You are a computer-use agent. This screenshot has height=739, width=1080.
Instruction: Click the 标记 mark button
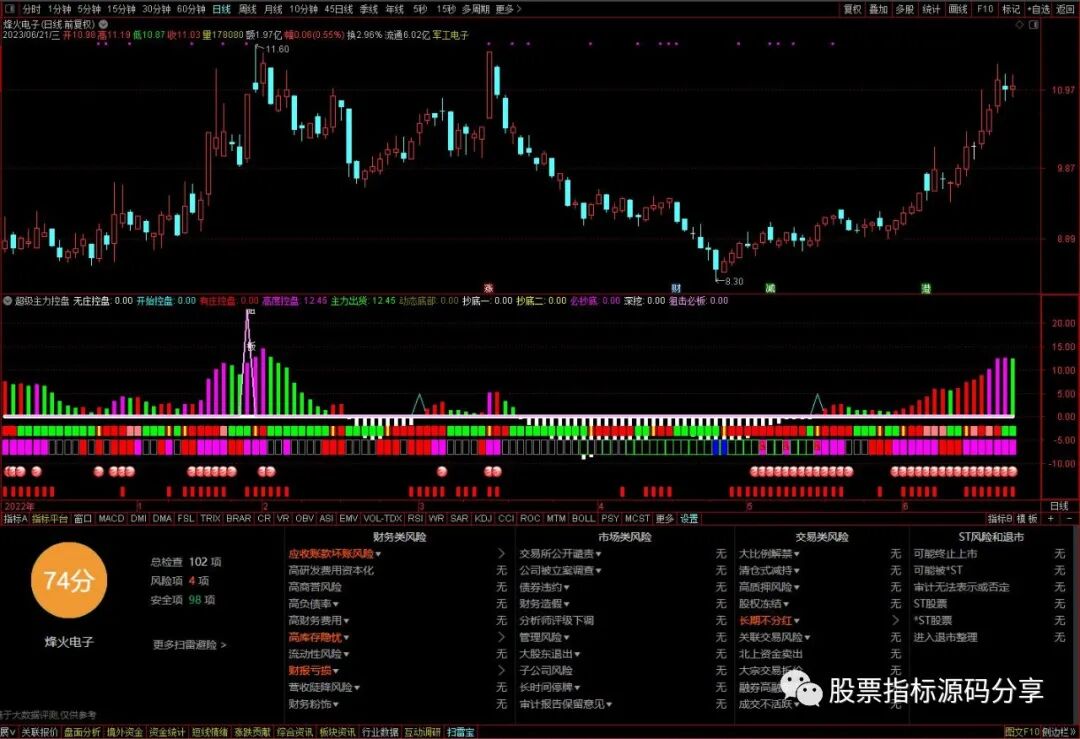tap(1011, 9)
